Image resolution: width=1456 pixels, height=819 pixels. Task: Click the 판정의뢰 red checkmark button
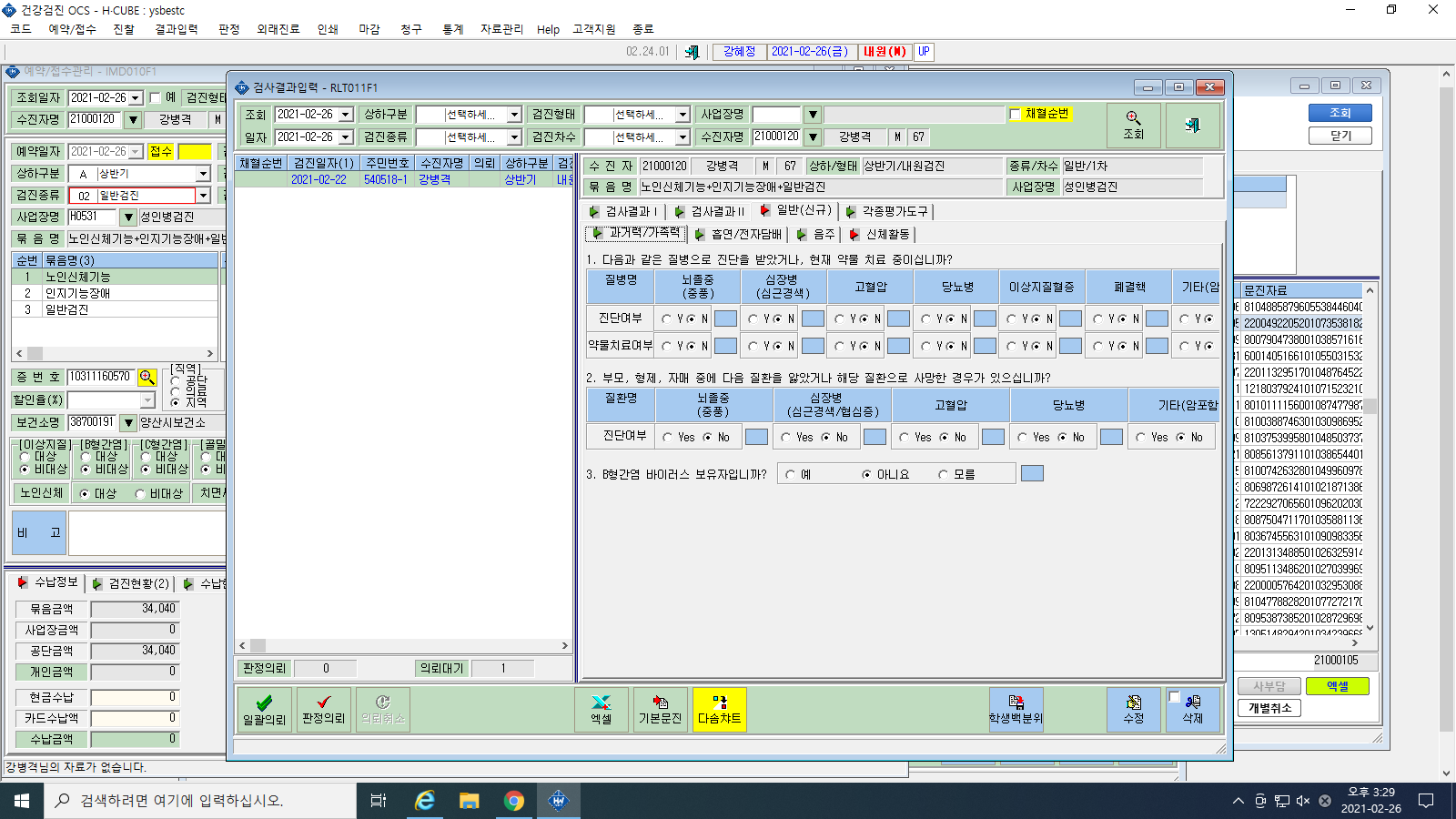[323, 710]
